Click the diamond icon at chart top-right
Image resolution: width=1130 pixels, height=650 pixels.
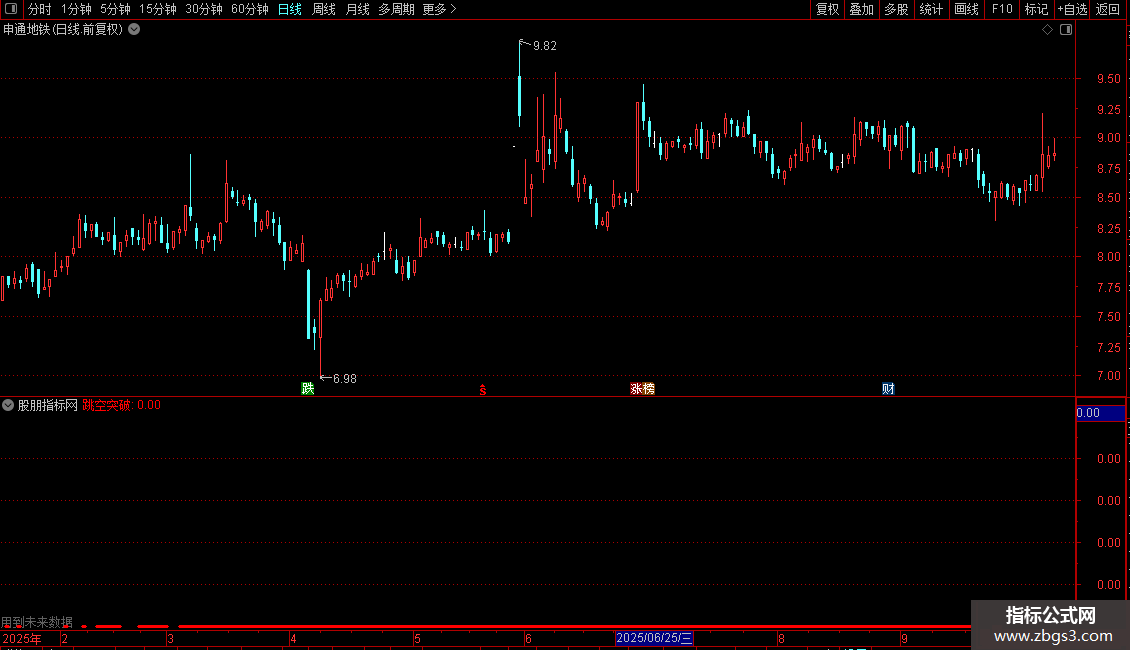pyautogui.click(x=1048, y=30)
